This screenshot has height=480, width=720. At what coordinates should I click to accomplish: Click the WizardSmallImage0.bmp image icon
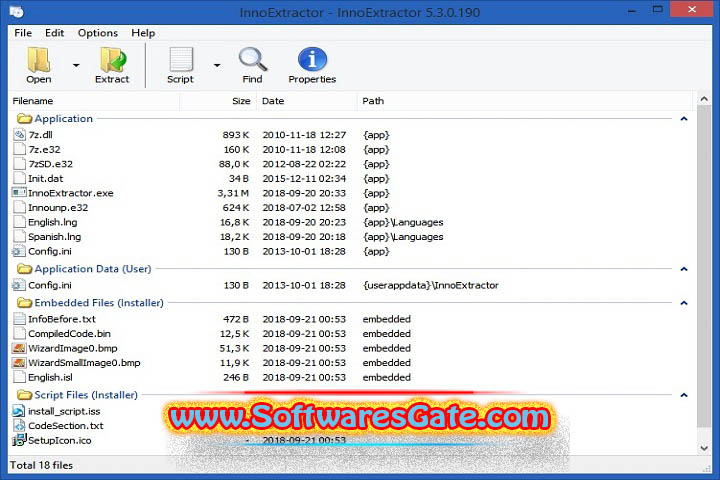(x=19, y=363)
